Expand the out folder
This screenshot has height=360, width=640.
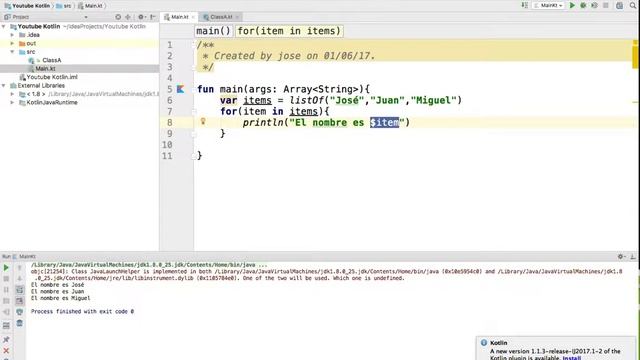(x=12, y=43)
